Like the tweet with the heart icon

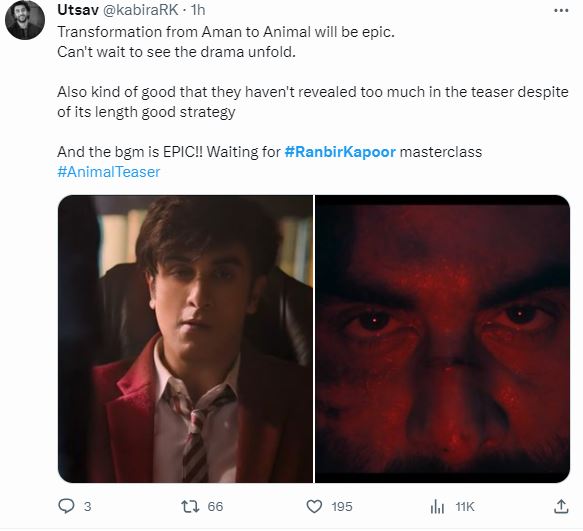click(x=314, y=506)
